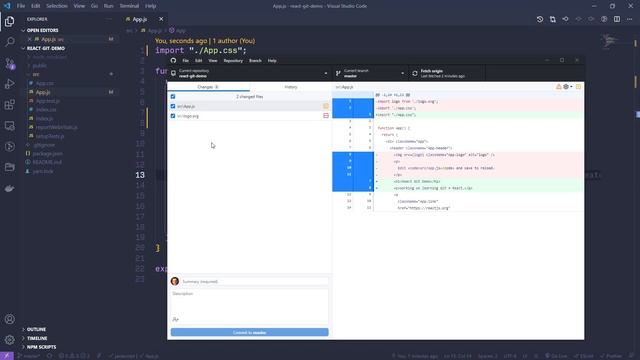This screenshot has width=640, height=360.
Task: Open diff settings gear in GitHub Desktop
Action: pos(567,87)
